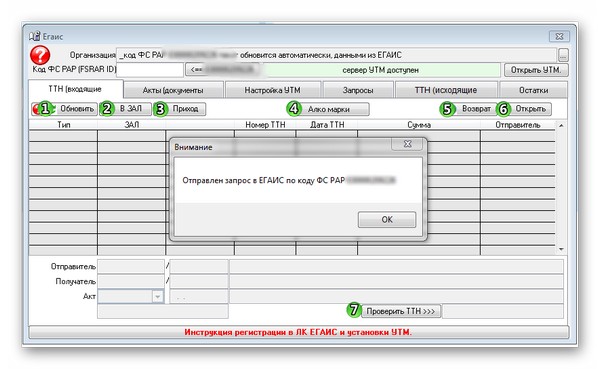
Task: Click the Открыть button in toolbar
Action: pyautogui.click(x=524, y=109)
